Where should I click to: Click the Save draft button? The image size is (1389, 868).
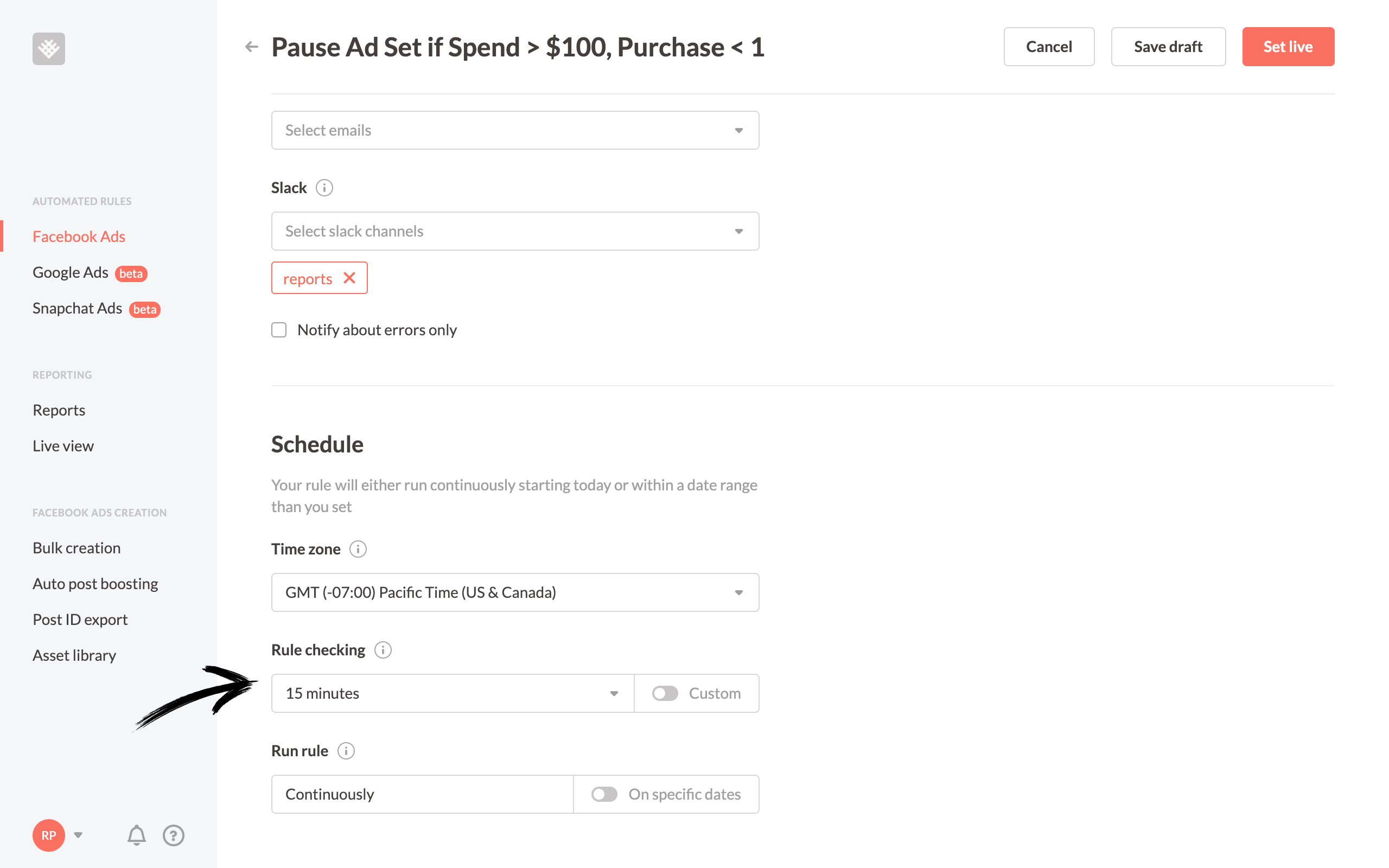click(x=1167, y=46)
